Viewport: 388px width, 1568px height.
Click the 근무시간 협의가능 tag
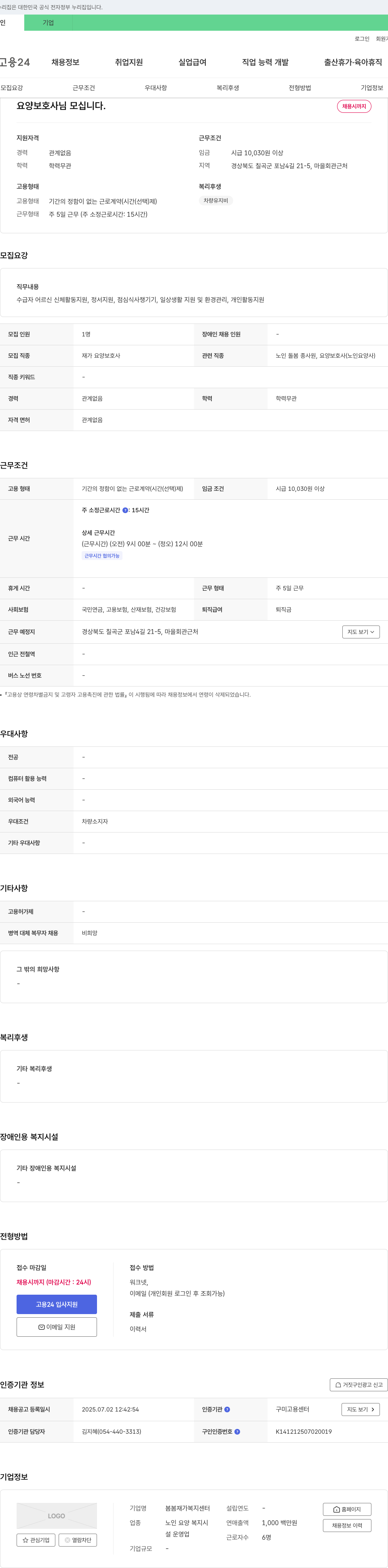click(x=101, y=556)
